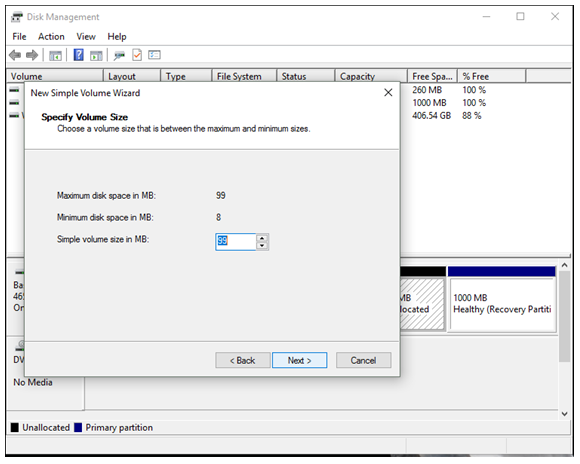Sort by the Layout column header
The height and width of the screenshot is (464, 580).
[x=132, y=76]
